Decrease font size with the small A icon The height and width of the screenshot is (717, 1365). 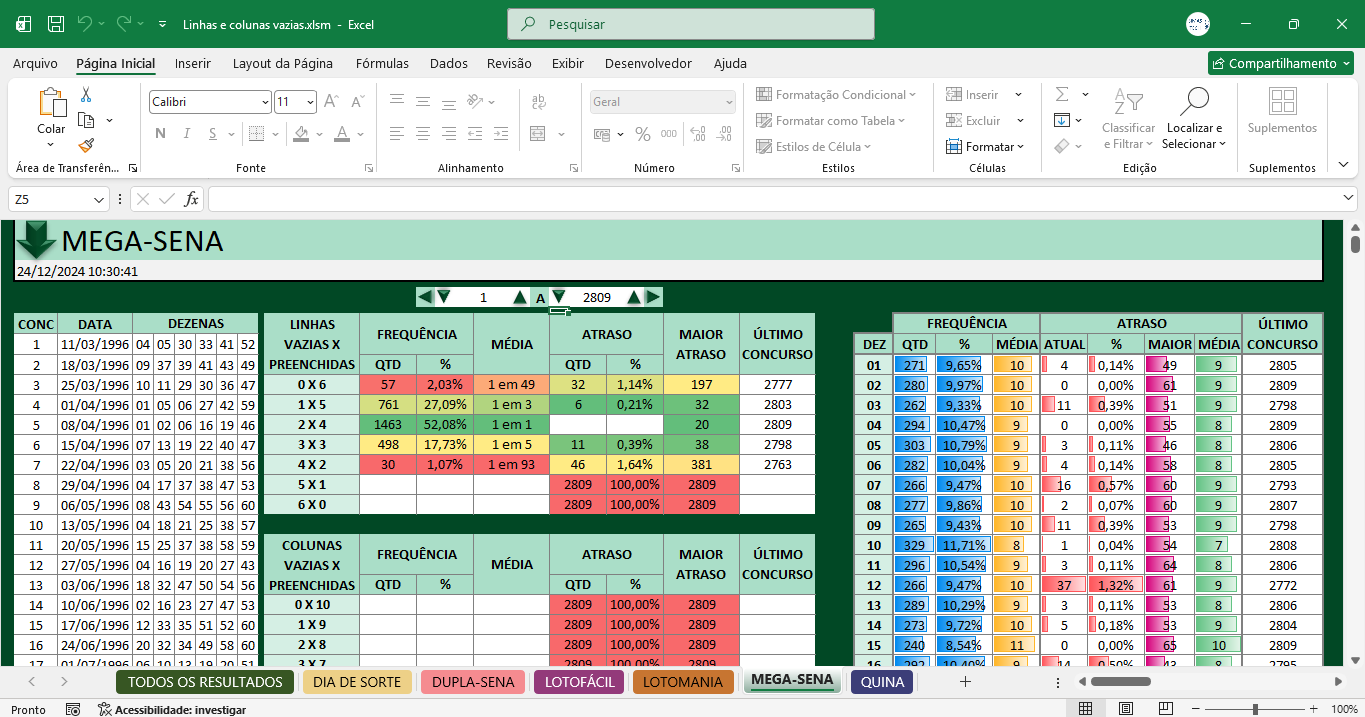click(358, 101)
